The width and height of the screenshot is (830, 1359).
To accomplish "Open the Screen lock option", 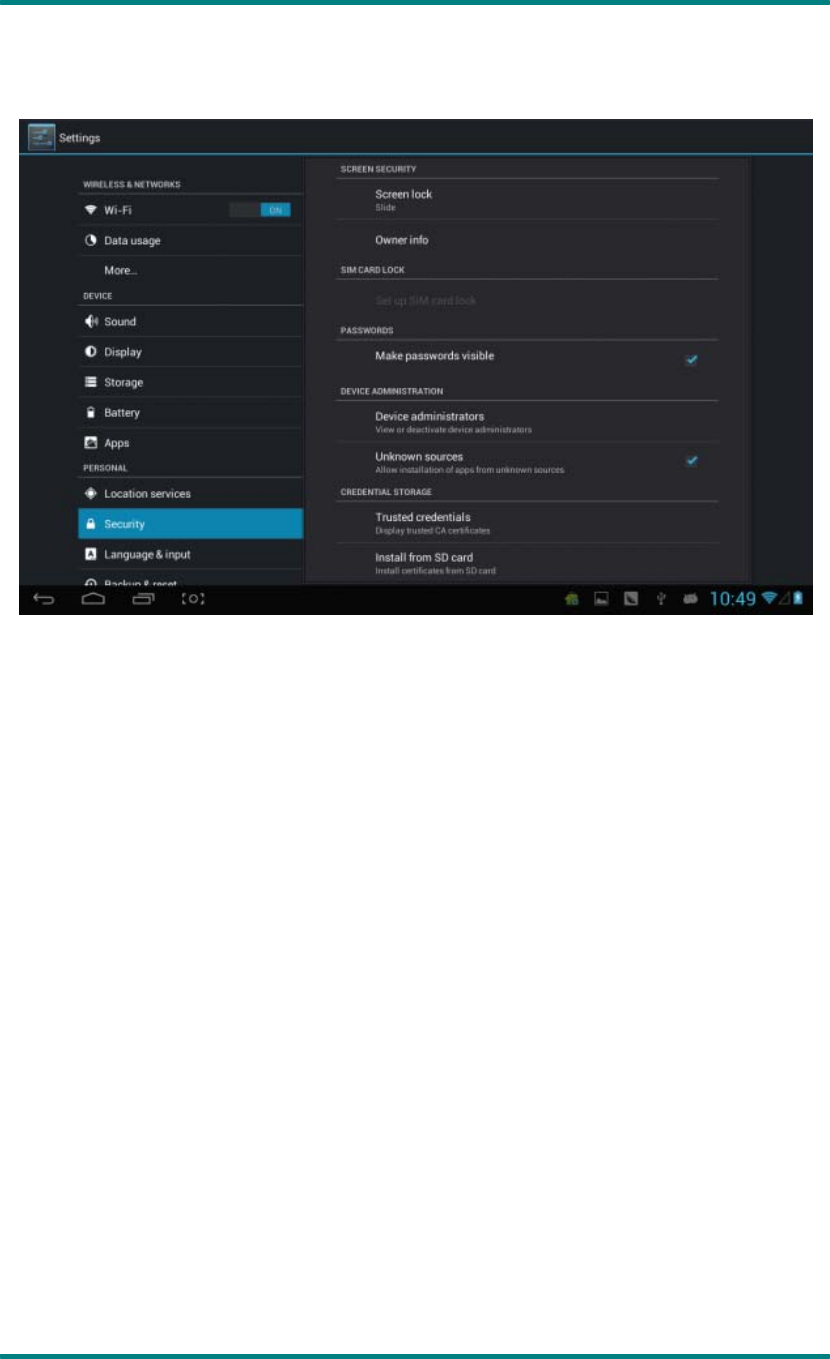I will pyautogui.click(x=528, y=199).
